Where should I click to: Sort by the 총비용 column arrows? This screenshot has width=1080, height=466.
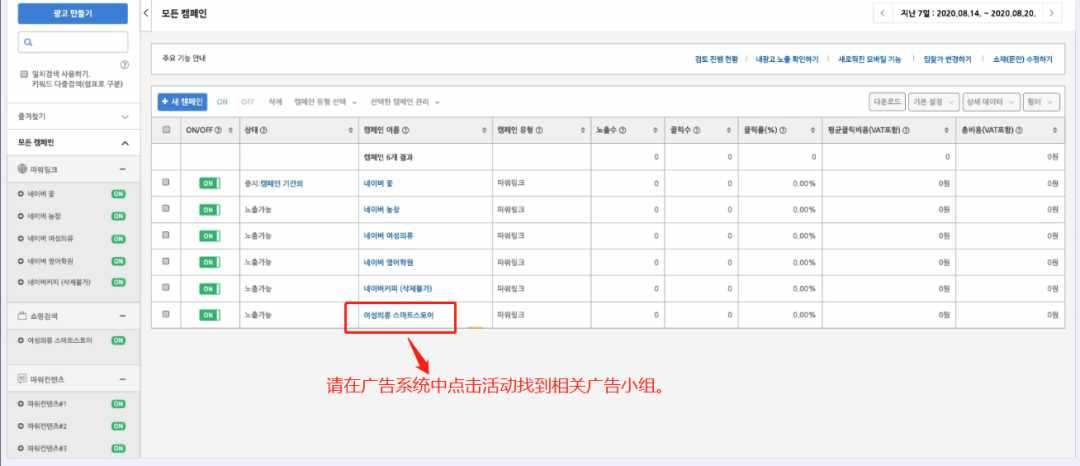(1055, 130)
